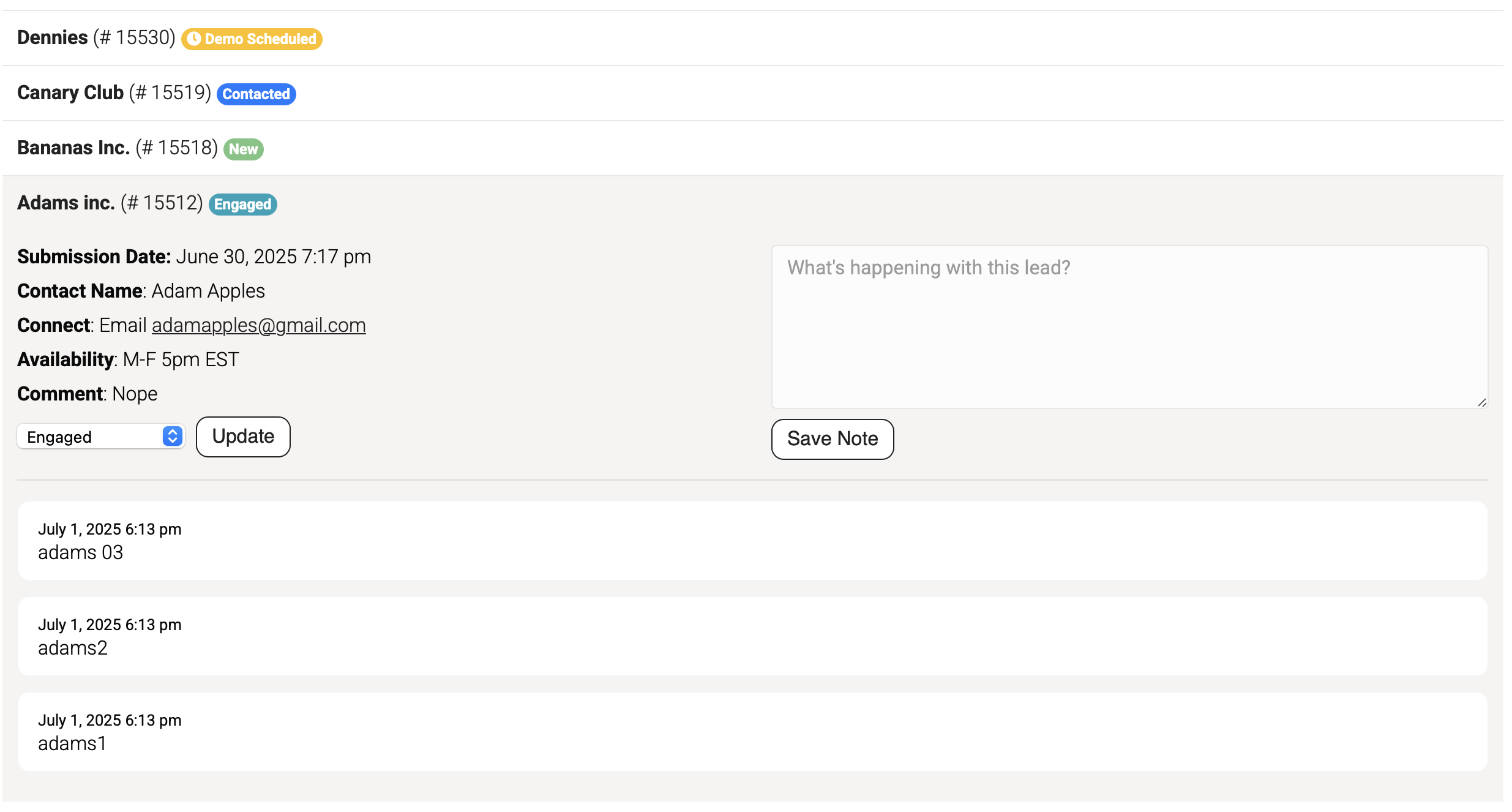Click the Demo Scheduled status badge
Screen dimensions: 1512x812
coord(252,39)
